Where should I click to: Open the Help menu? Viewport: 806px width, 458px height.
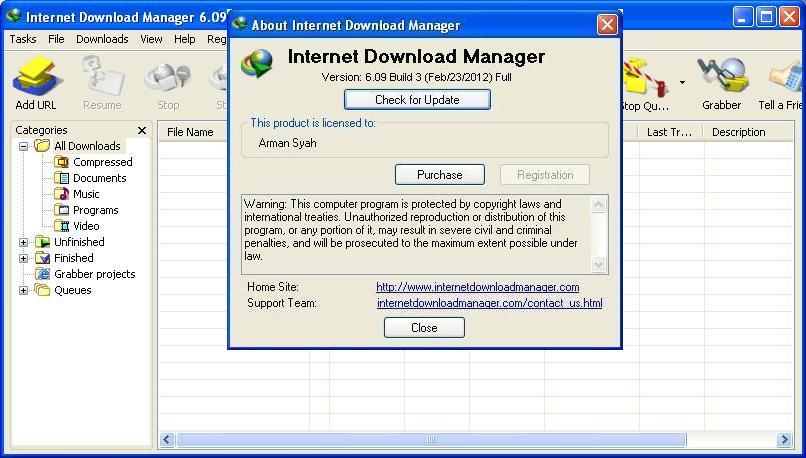click(x=185, y=39)
